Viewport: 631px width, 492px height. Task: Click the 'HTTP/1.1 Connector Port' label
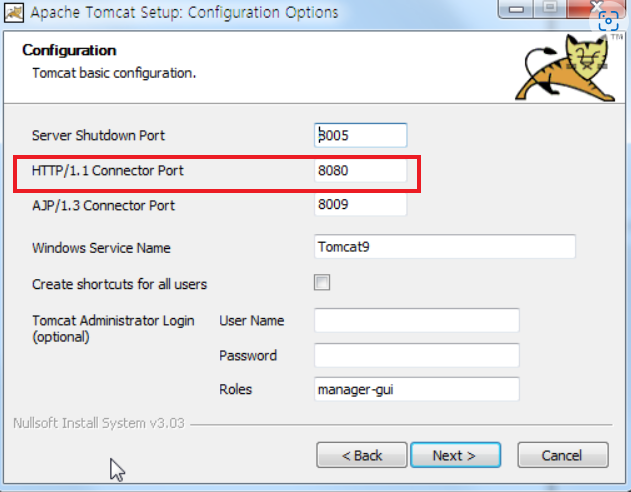[x=107, y=171]
